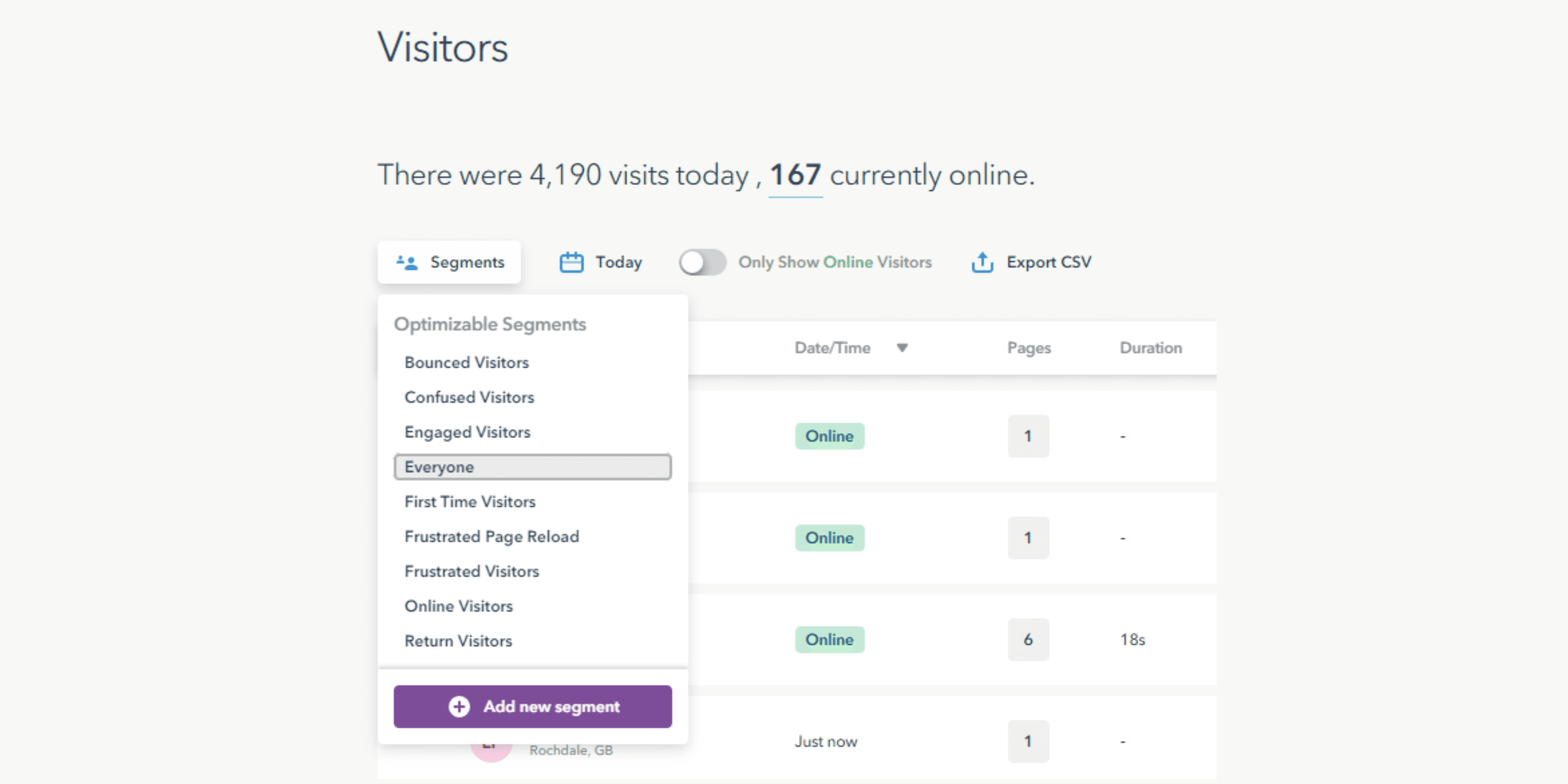Viewport: 1568px width, 784px height.
Task: Select Frustrated Page Reload segment
Action: click(492, 536)
